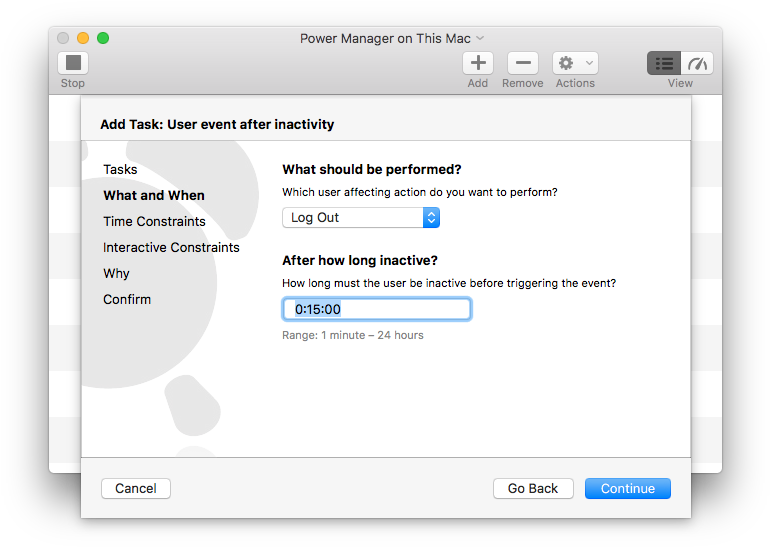Viewport: 770px width, 547px height.
Task: Select the Tasks step in sidebar
Action: [x=120, y=169]
